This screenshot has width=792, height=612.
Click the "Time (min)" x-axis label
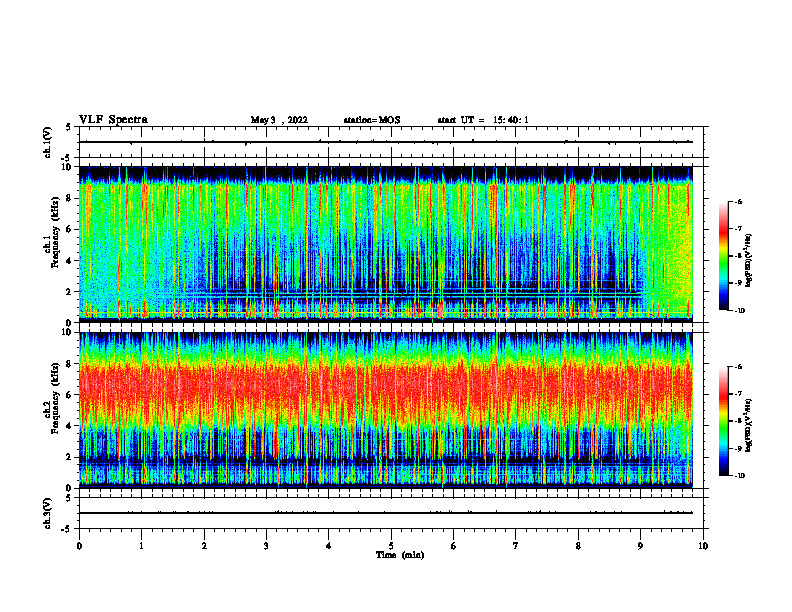click(x=400, y=555)
